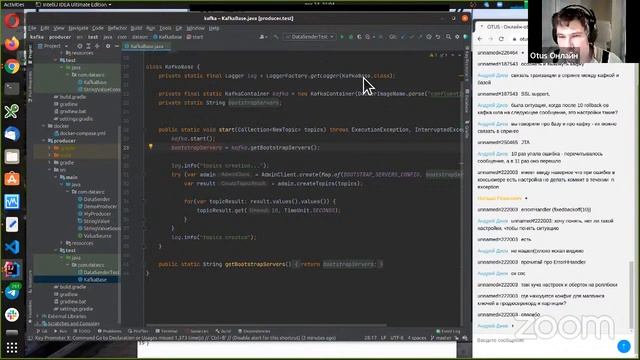Open Google Chrome from the dock
Image resolution: width=640 pixels, height=360 pixels.
(x=12, y=66)
